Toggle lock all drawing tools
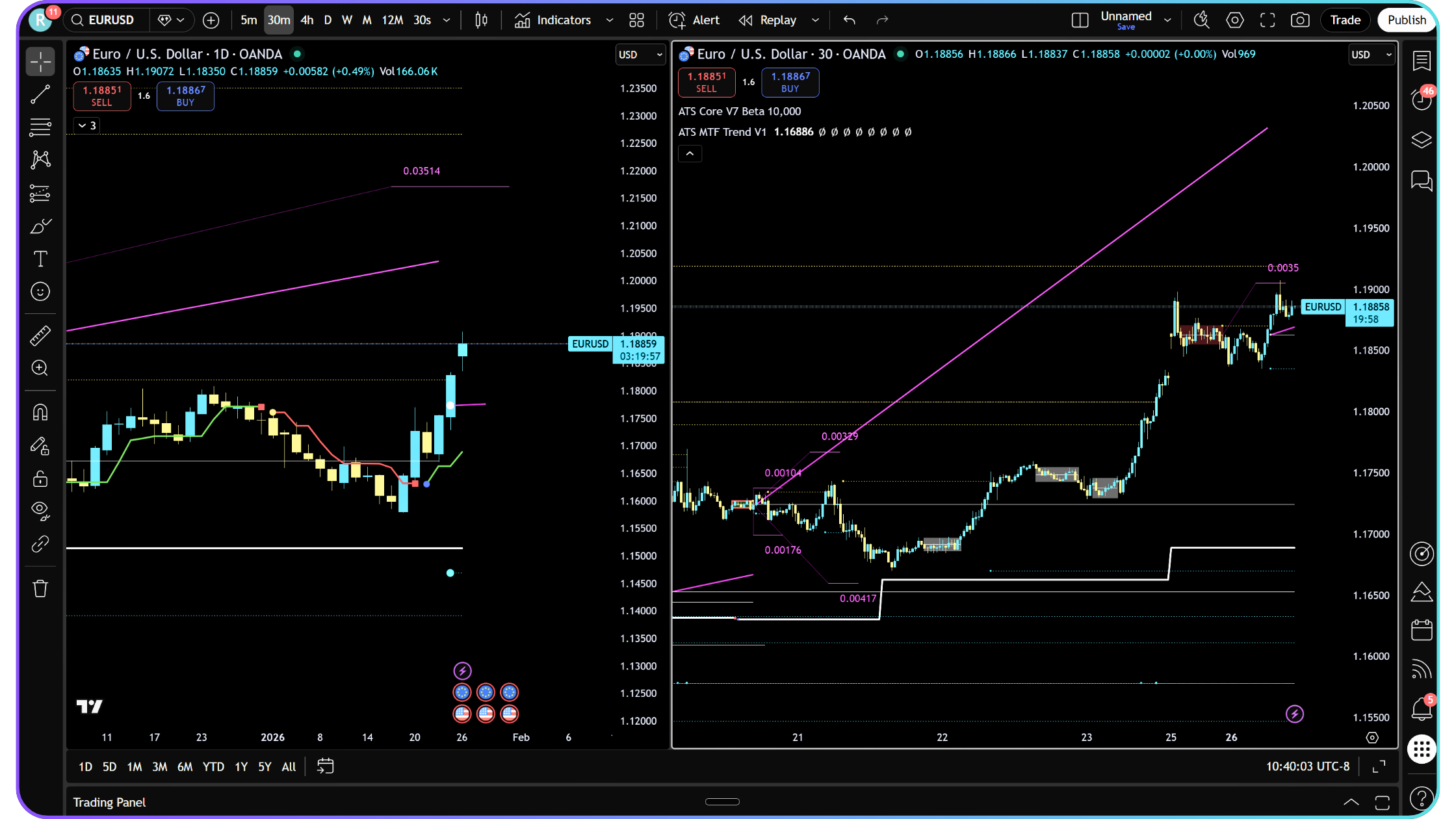Screen dimensions: 1456x819 [40, 479]
